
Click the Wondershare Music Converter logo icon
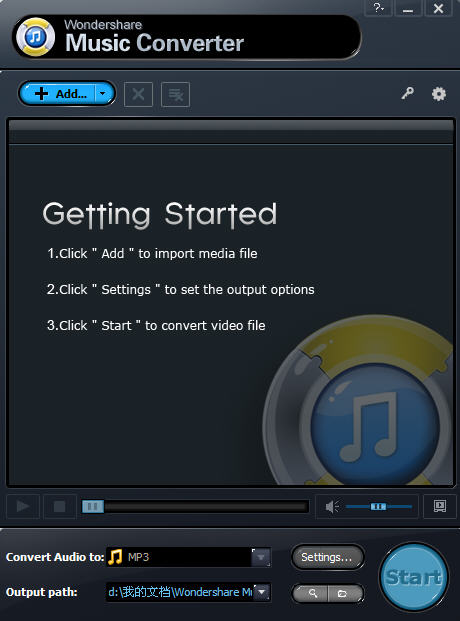tap(35, 37)
